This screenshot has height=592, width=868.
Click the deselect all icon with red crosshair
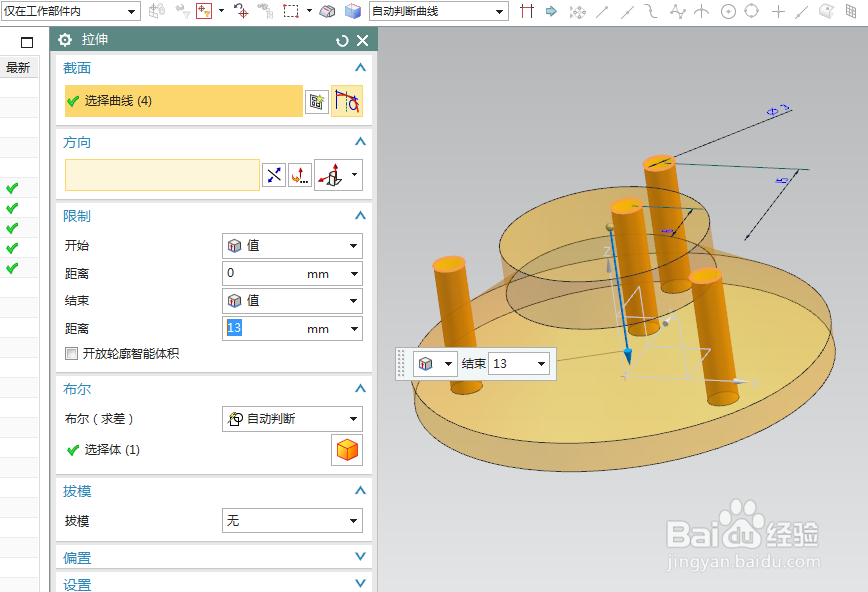click(x=241, y=11)
